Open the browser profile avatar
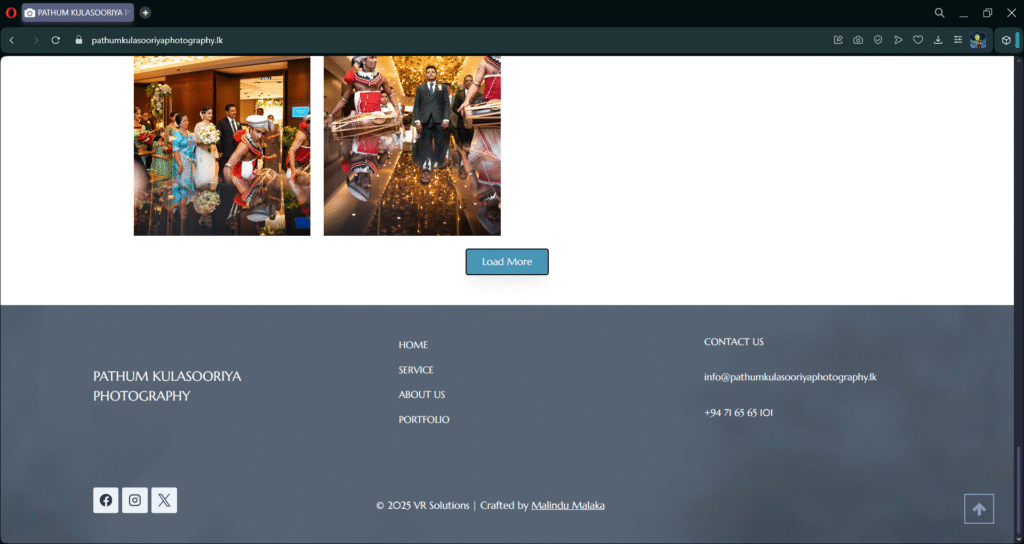 coord(978,40)
